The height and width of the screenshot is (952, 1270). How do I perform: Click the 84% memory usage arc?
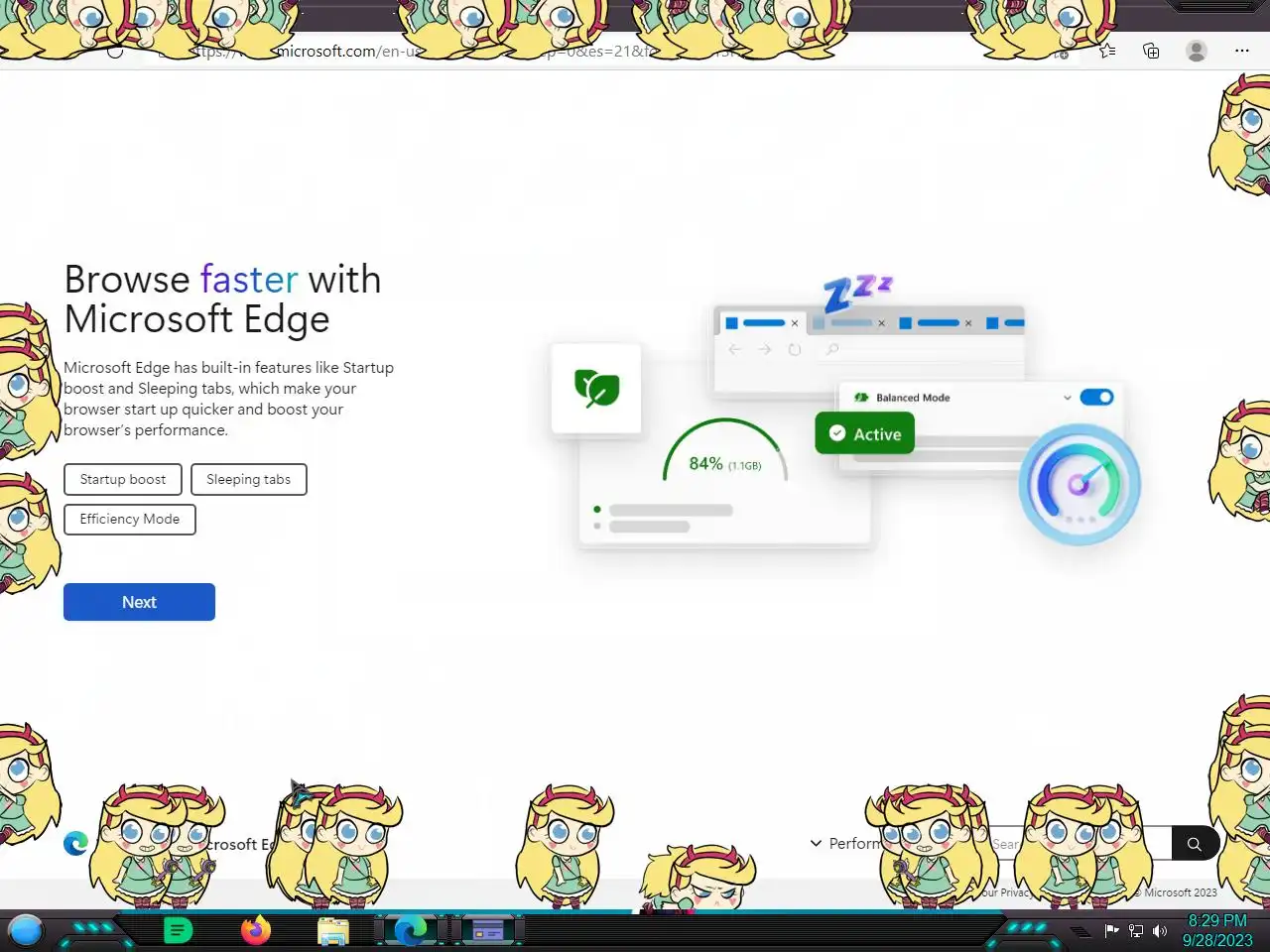coord(725,451)
